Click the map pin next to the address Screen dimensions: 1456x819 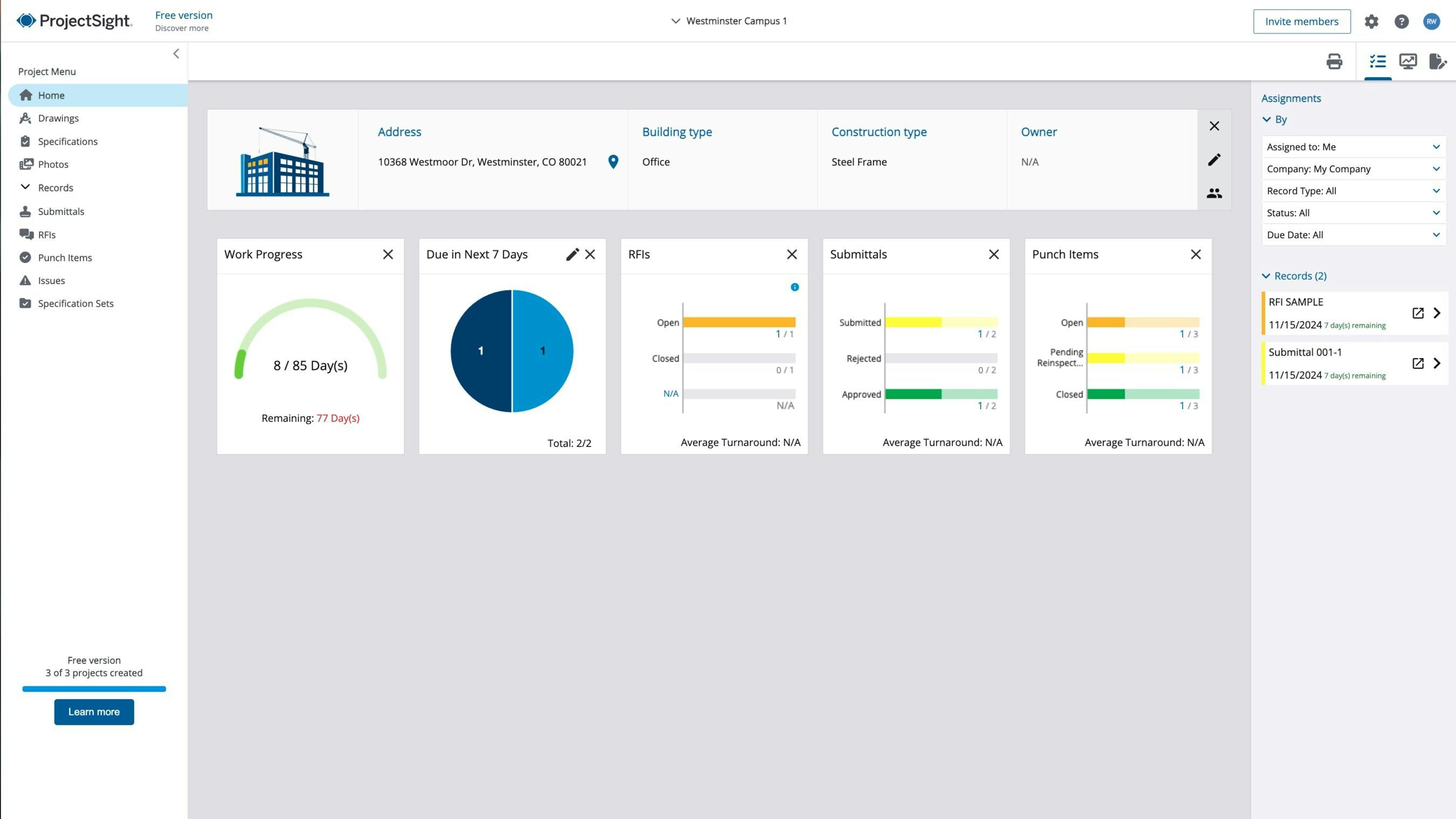coord(613,162)
